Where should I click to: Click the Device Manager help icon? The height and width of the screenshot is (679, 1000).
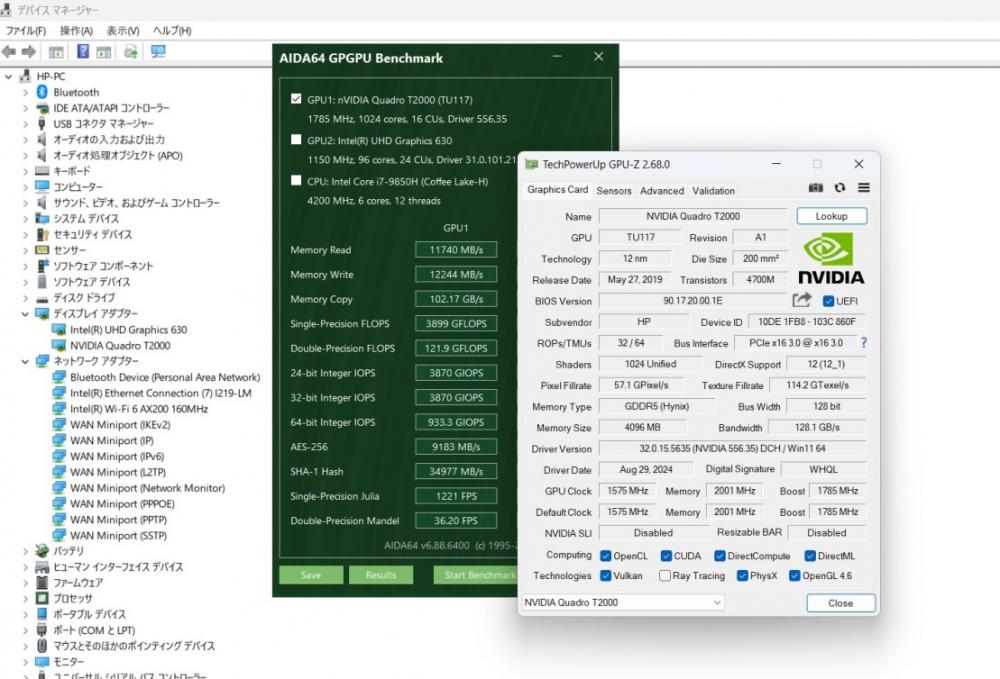[83, 52]
